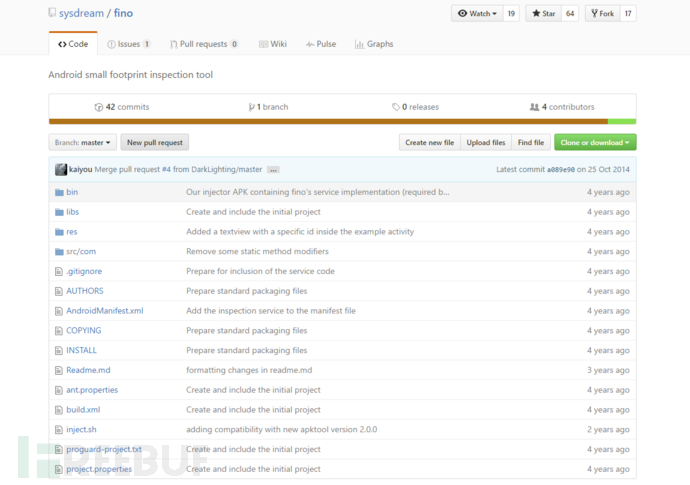The width and height of the screenshot is (690, 485).
Task: Switch to the Code tab
Action: point(73,44)
